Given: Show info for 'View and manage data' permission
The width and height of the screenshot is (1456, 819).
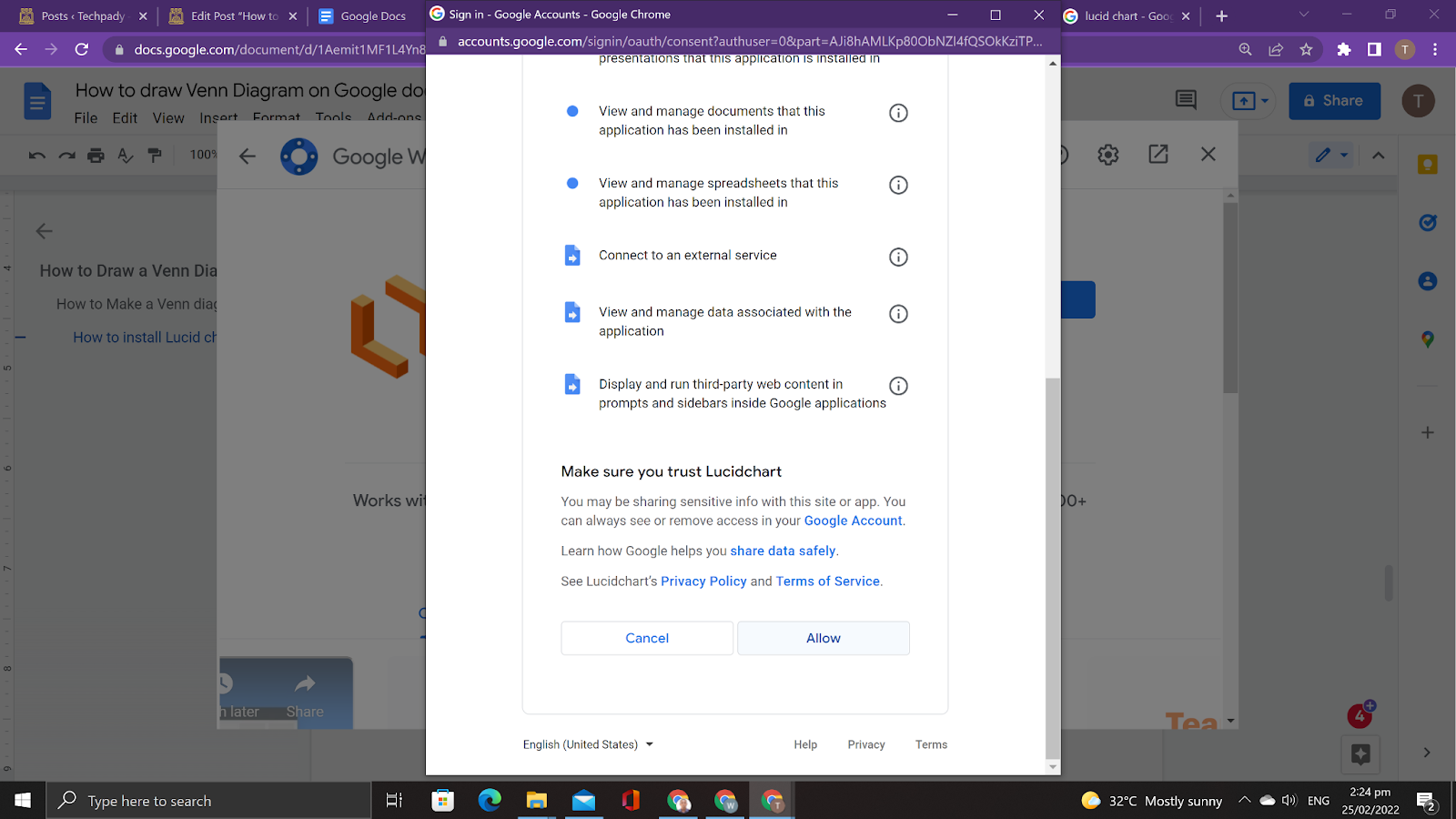Looking at the screenshot, I should coord(898,314).
